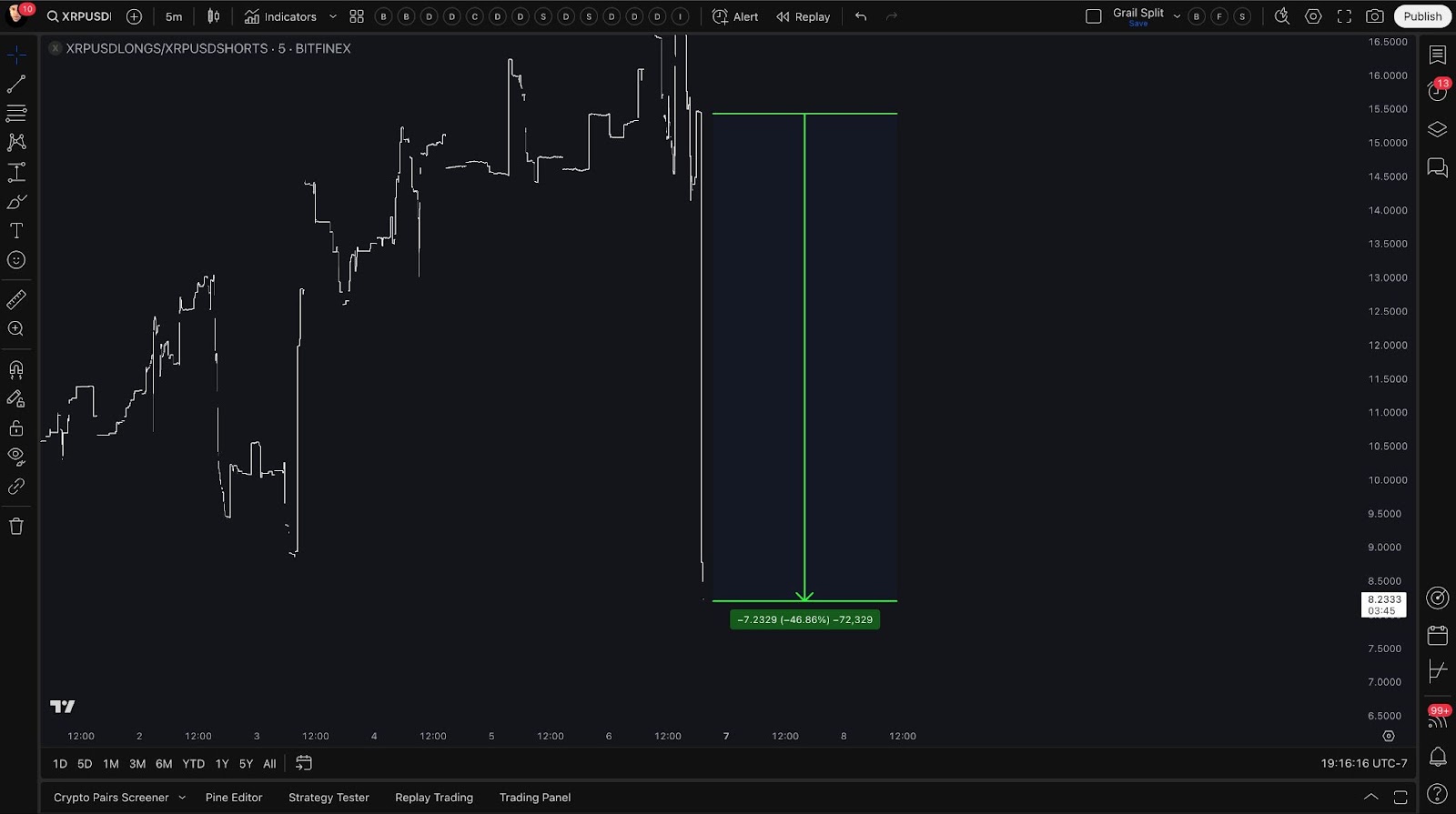Open the Trading Panel tab
1456x814 pixels.
coord(535,798)
